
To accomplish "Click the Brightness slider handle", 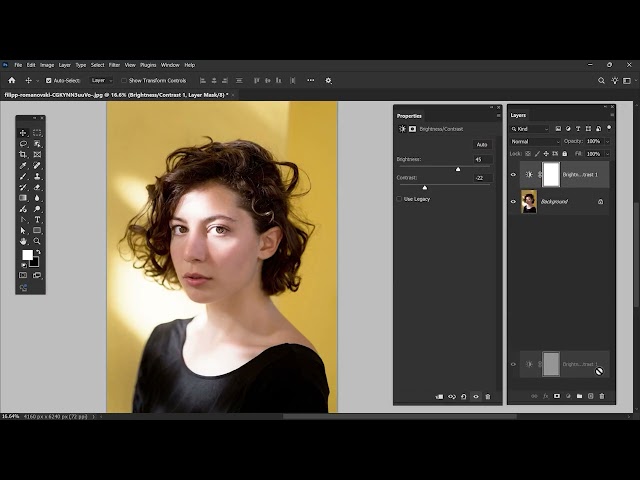I will [458, 169].
